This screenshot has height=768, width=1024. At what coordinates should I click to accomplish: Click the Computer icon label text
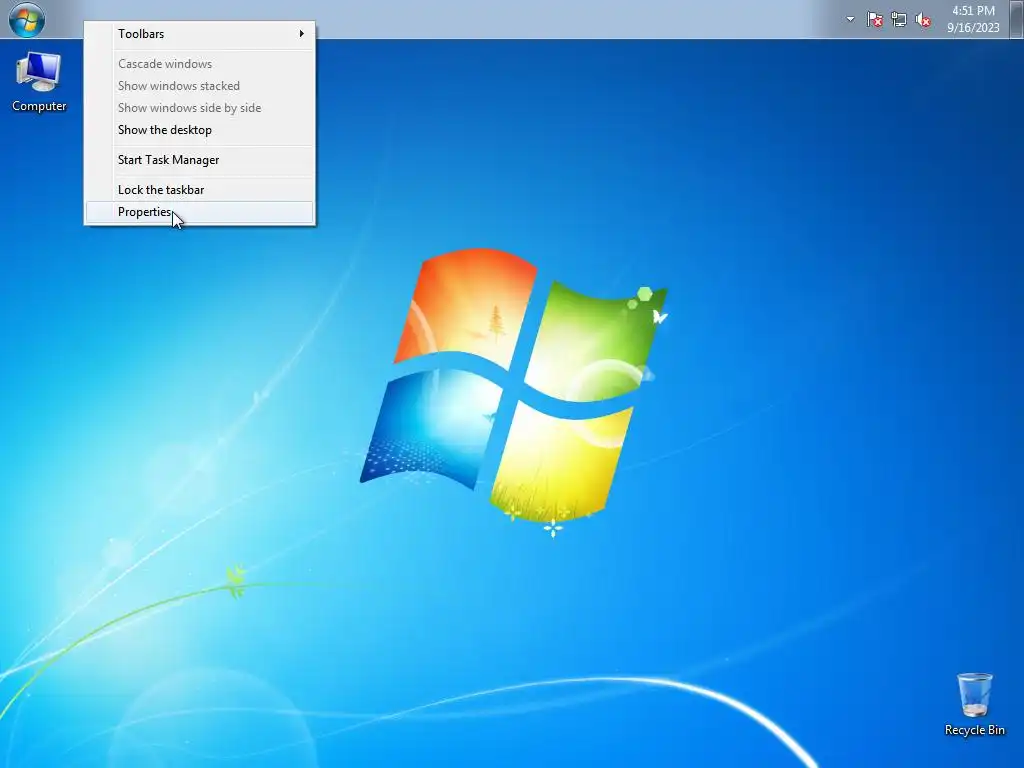pos(39,106)
